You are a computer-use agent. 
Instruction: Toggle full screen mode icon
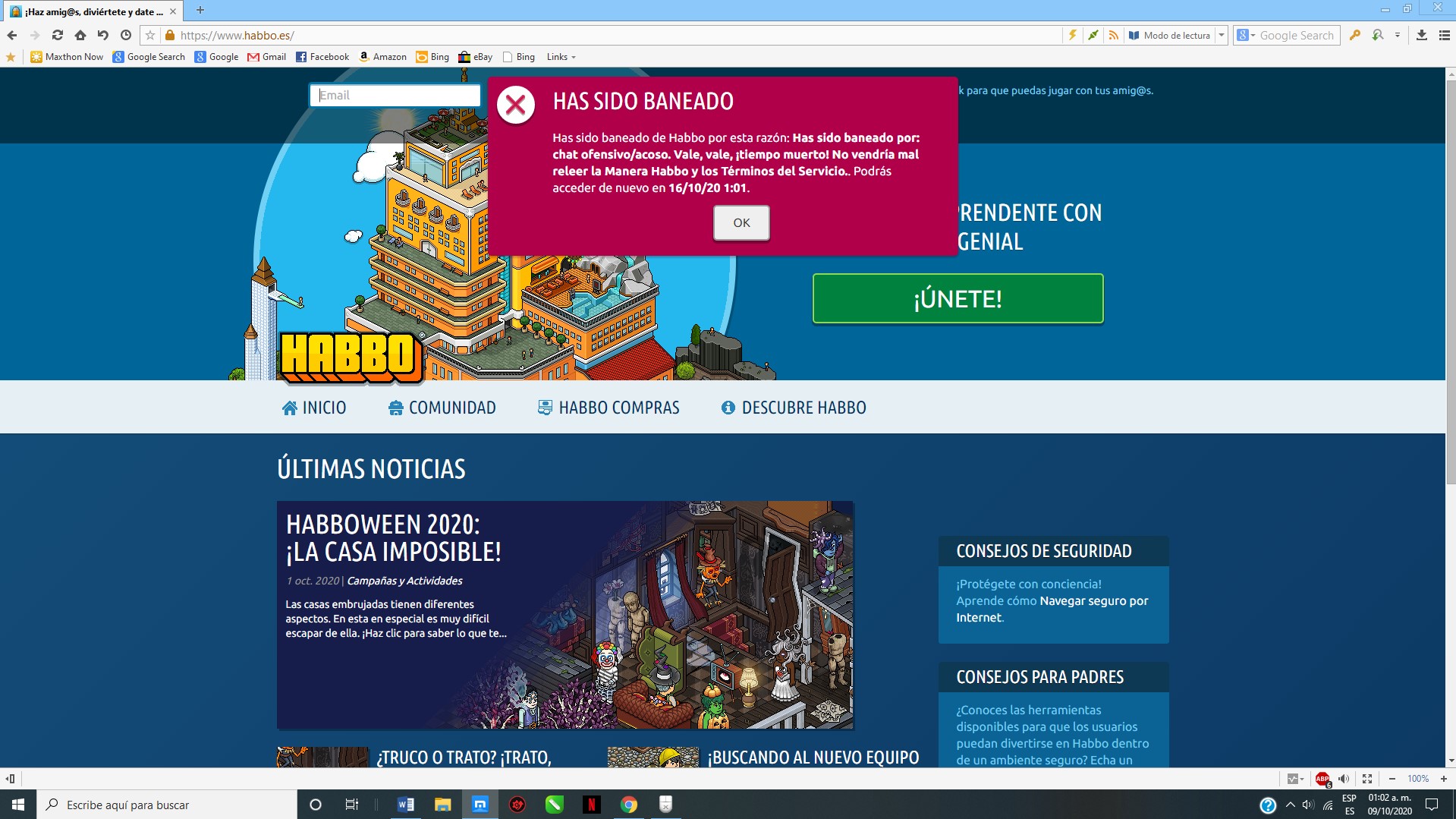(x=1367, y=778)
